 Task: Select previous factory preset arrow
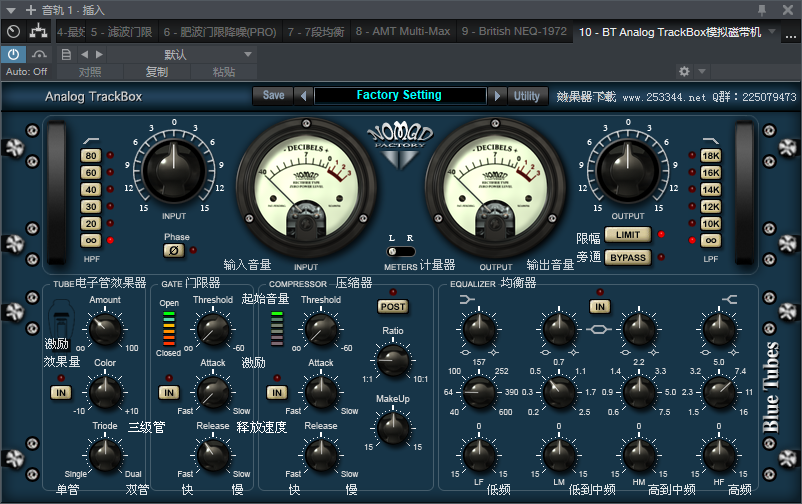303,96
